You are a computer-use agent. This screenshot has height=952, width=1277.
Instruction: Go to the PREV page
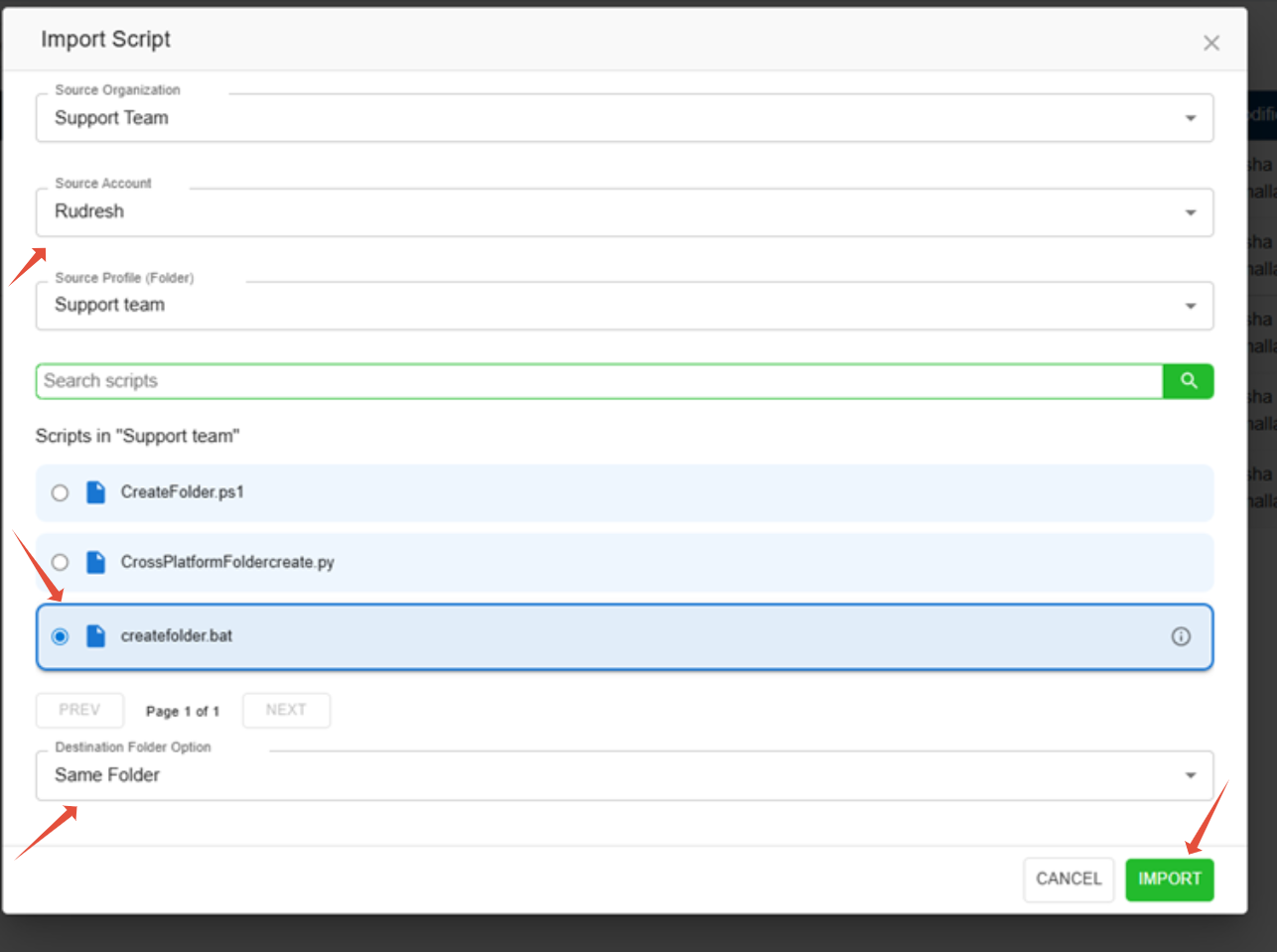click(x=79, y=711)
